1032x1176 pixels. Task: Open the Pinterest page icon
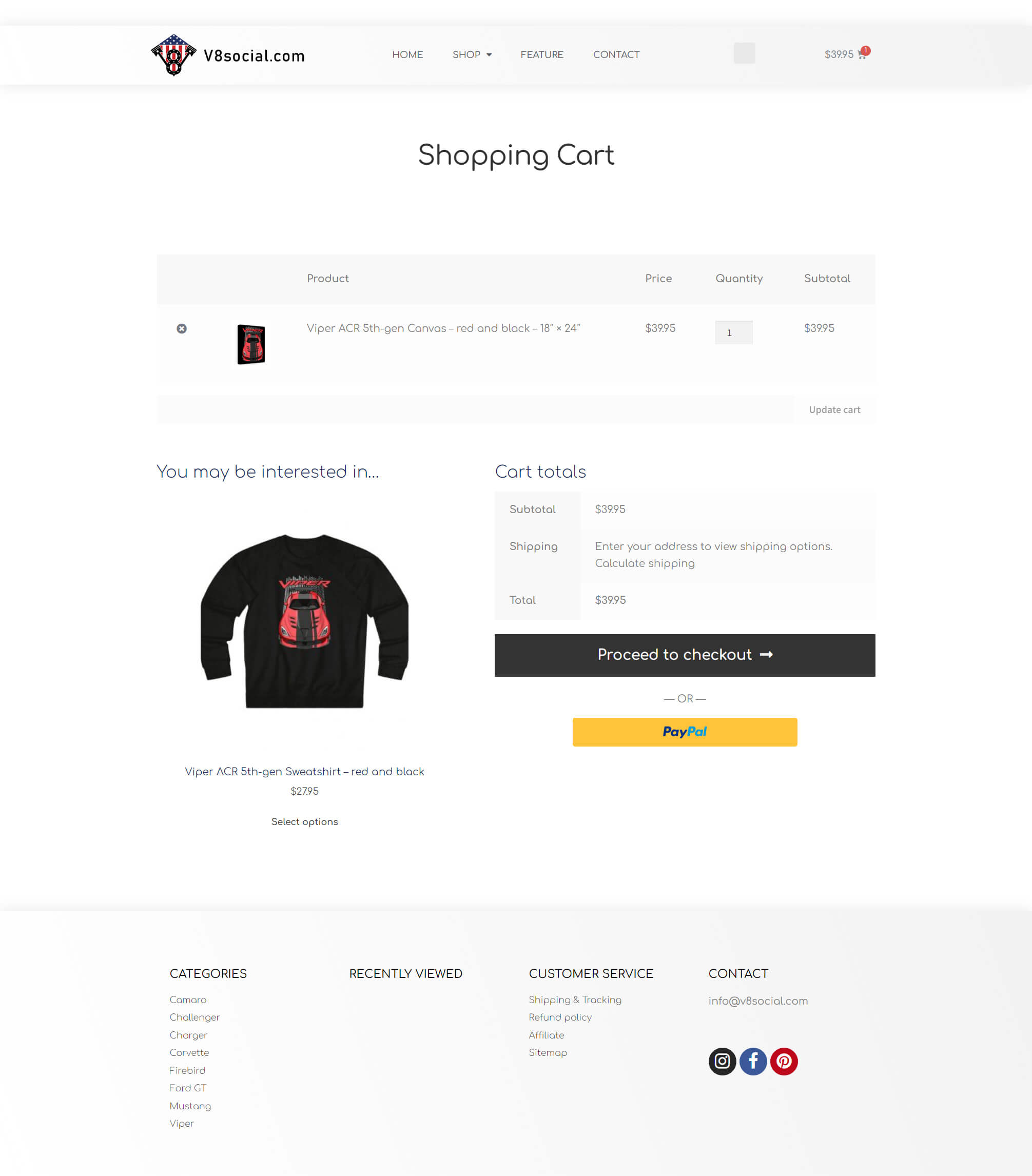pos(784,1061)
